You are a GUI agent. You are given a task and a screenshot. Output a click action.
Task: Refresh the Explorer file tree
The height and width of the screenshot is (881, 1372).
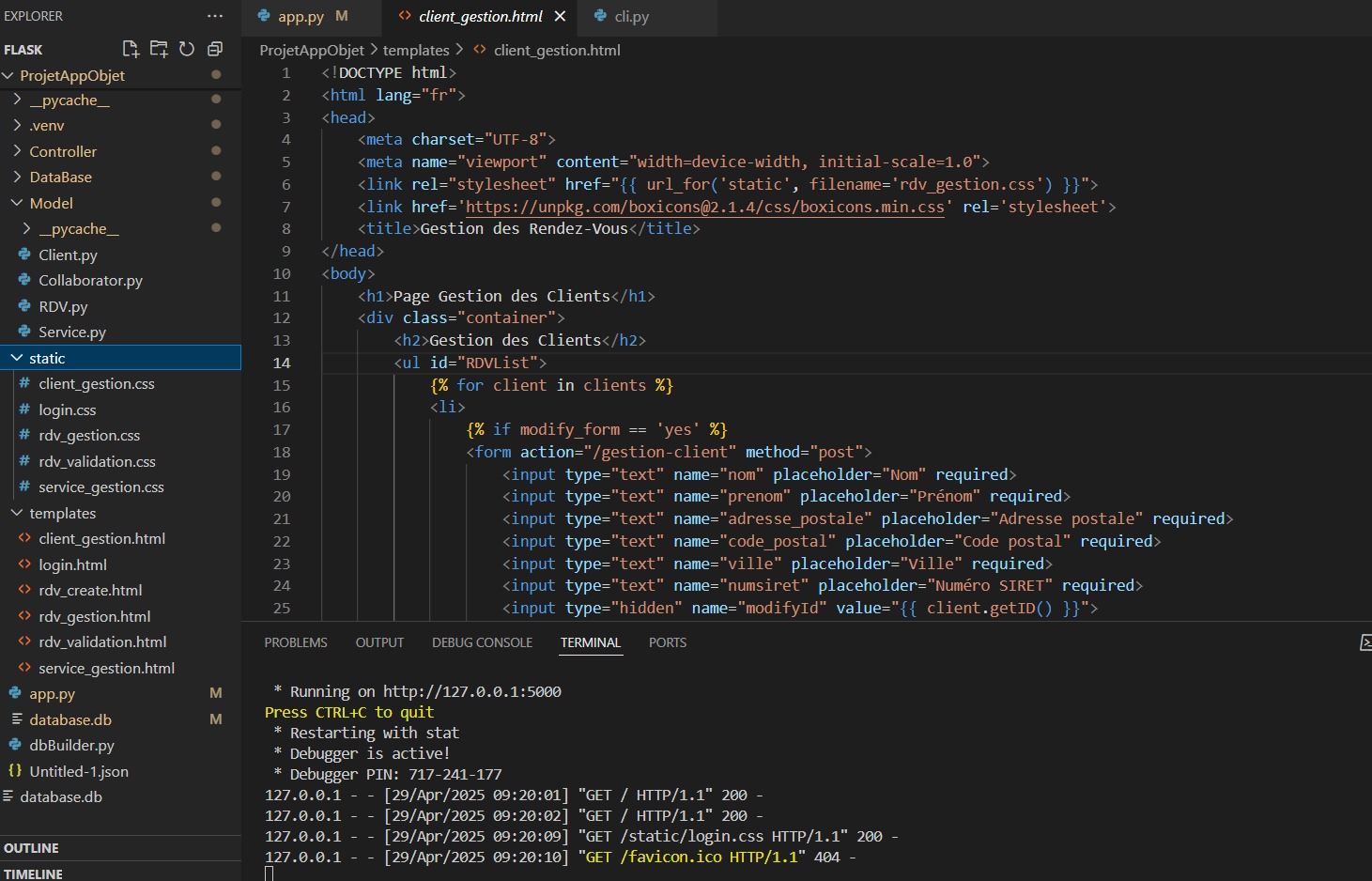[187, 49]
